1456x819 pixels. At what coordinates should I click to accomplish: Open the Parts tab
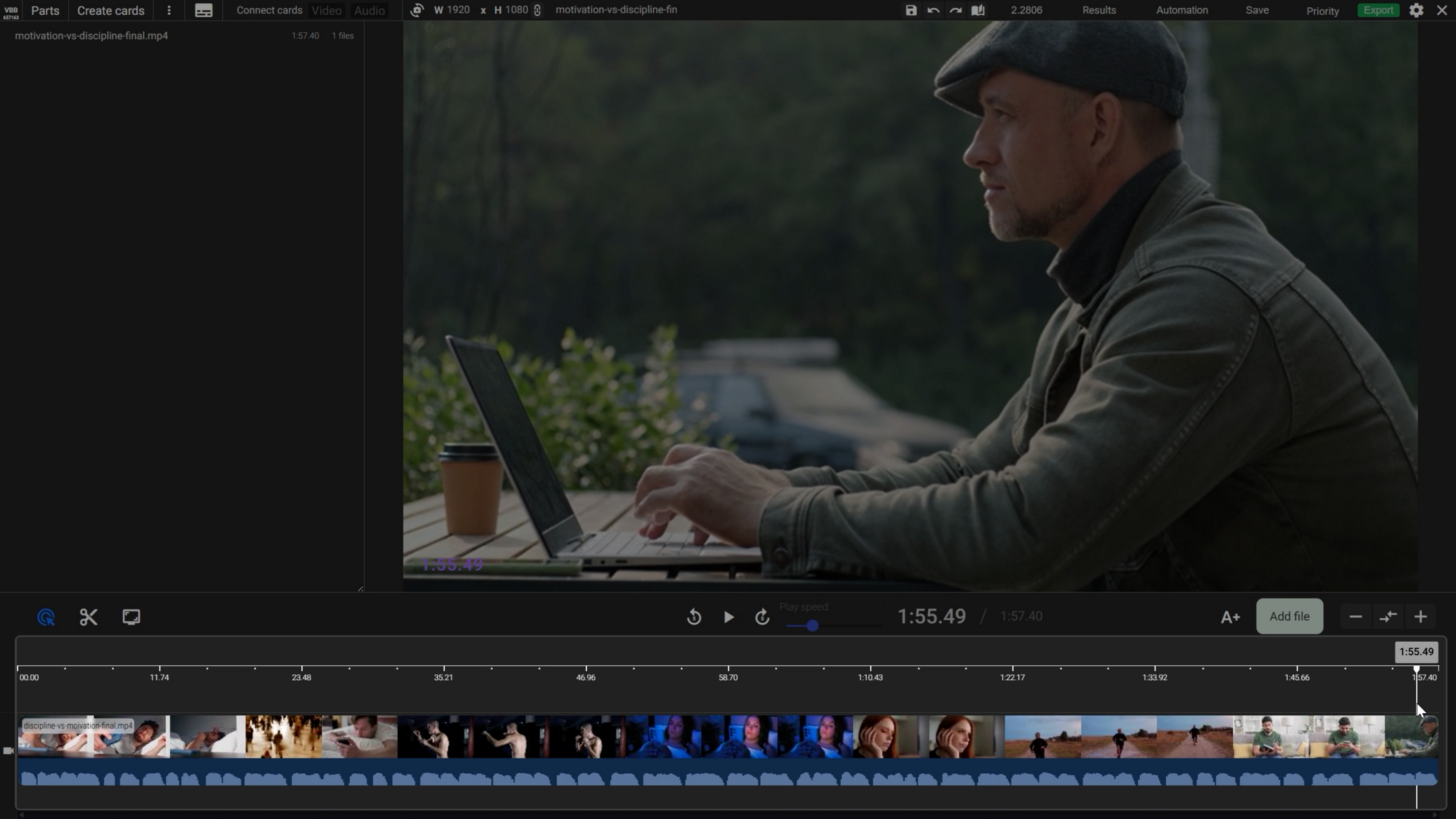coord(45,10)
